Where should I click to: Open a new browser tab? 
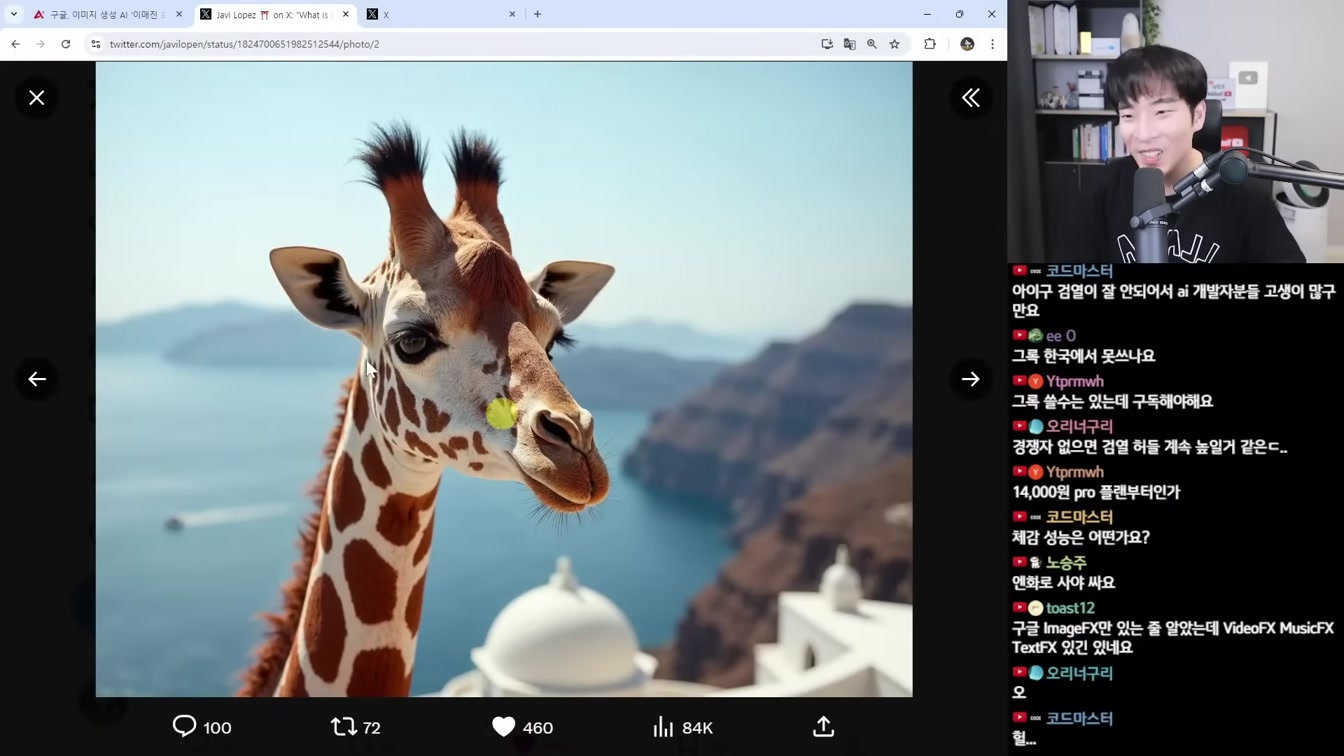coord(538,15)
